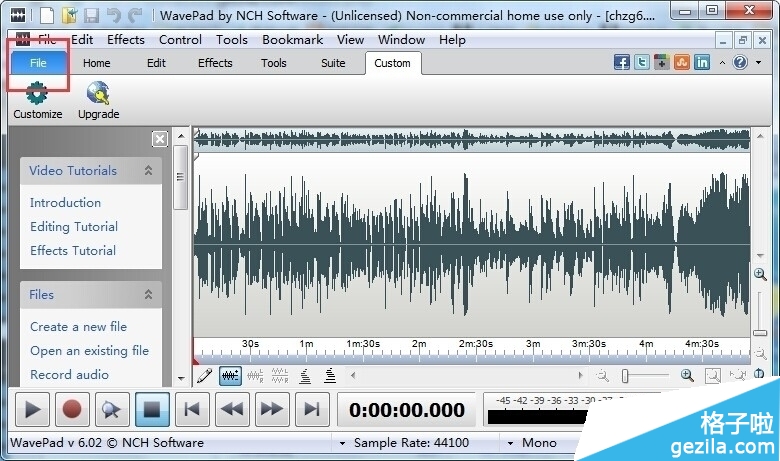Image resolution: width=780 pixels, height=461 pixels.
Task: Collapse the Files section in sidebar
Action: (148, 294)
